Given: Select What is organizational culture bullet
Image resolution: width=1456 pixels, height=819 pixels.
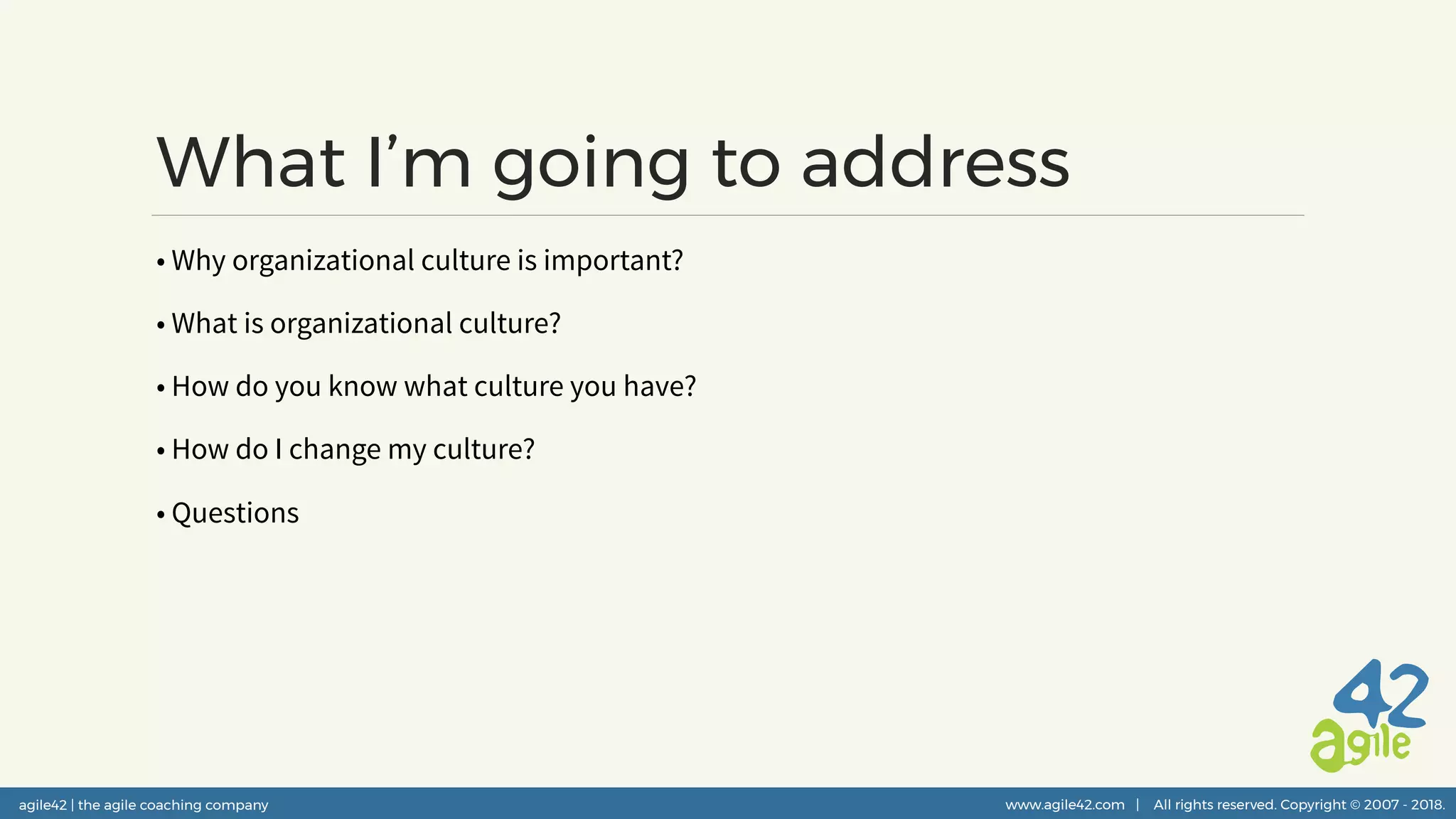Looking at the screenshot, I should 365,323.
